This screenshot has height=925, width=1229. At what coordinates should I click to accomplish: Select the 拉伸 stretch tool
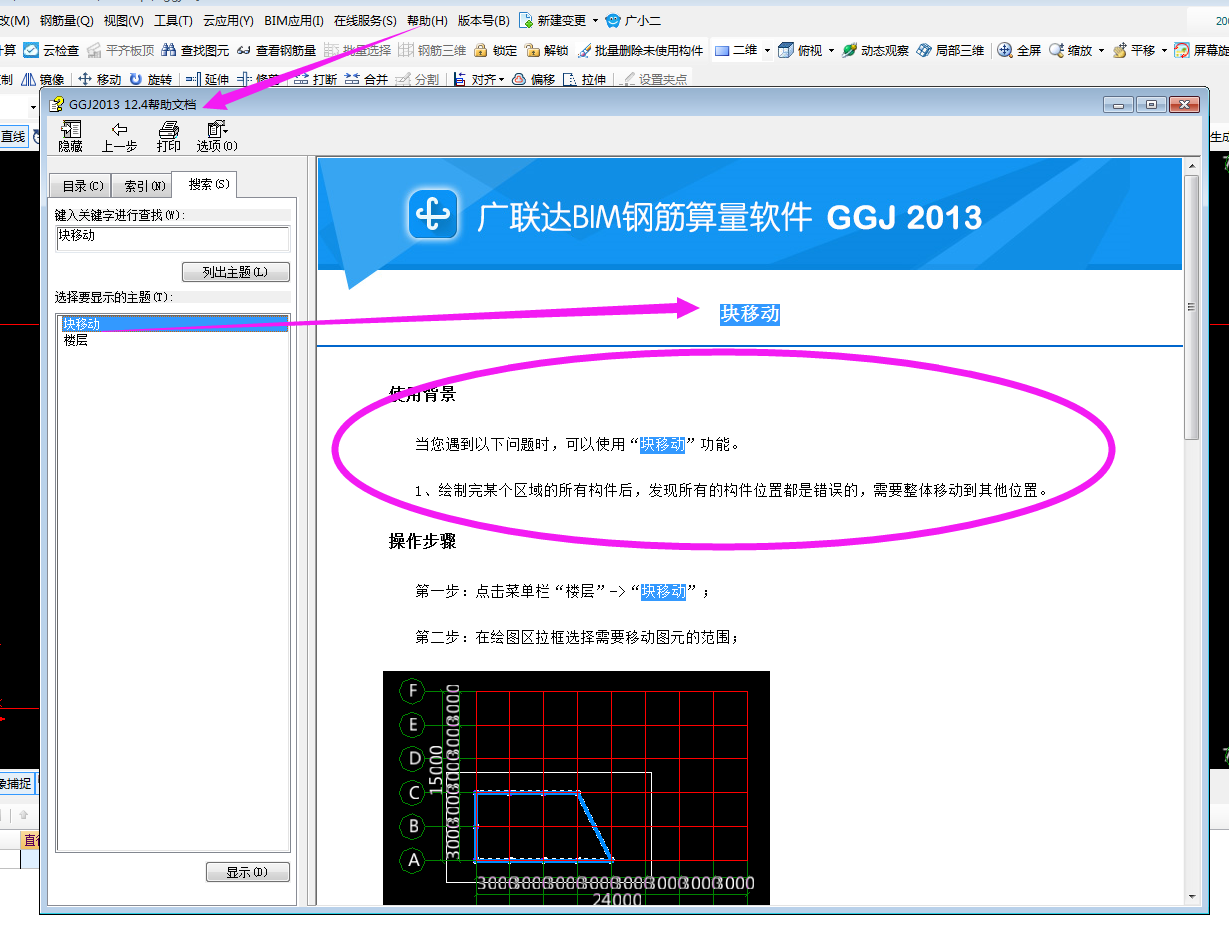coord(584,79)
